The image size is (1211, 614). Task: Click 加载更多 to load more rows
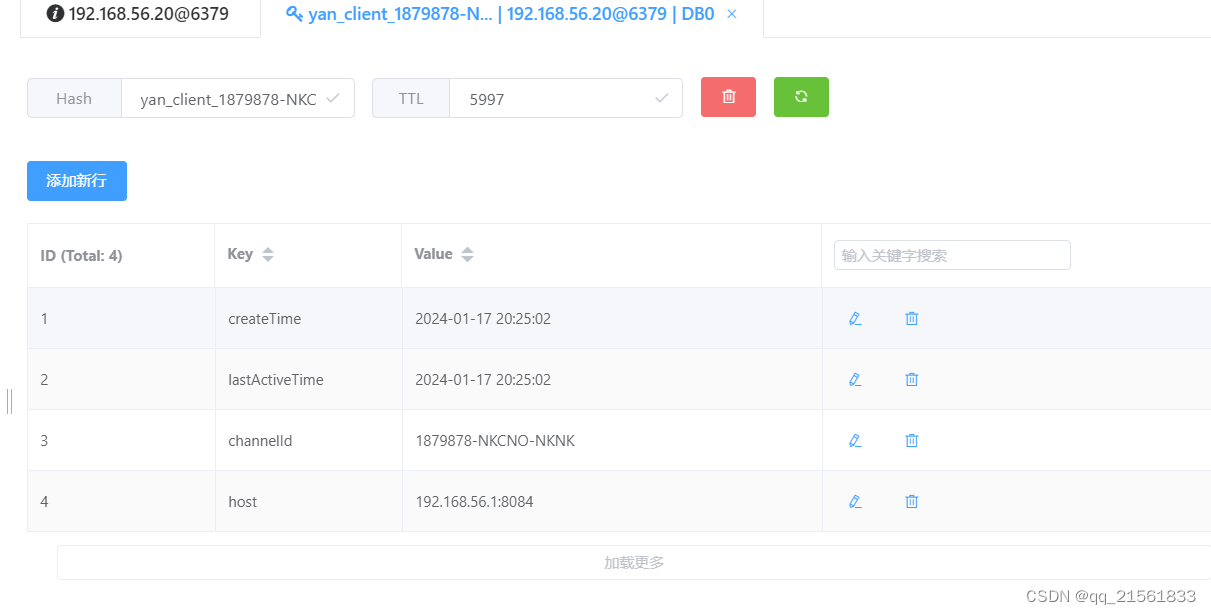pyautogui.click(x=633, y=562)
